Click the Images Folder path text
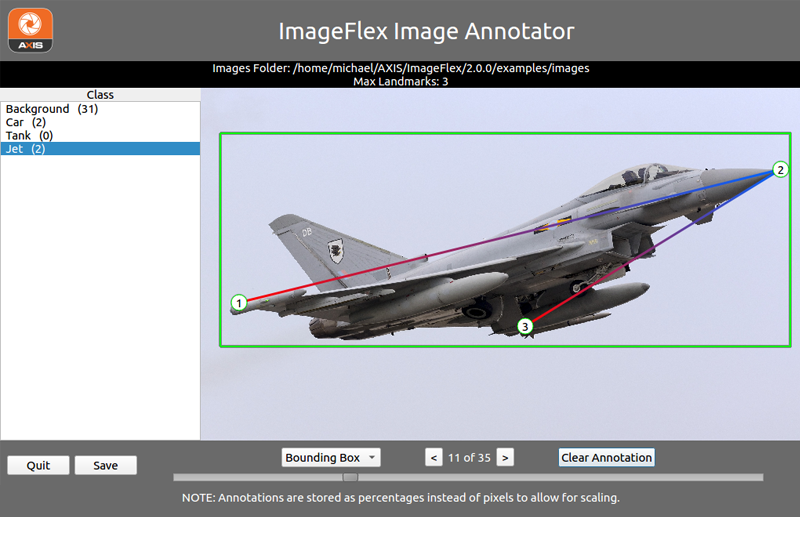Image resolution: width=800 pixels, height=539 pixels. coord(401,68)
